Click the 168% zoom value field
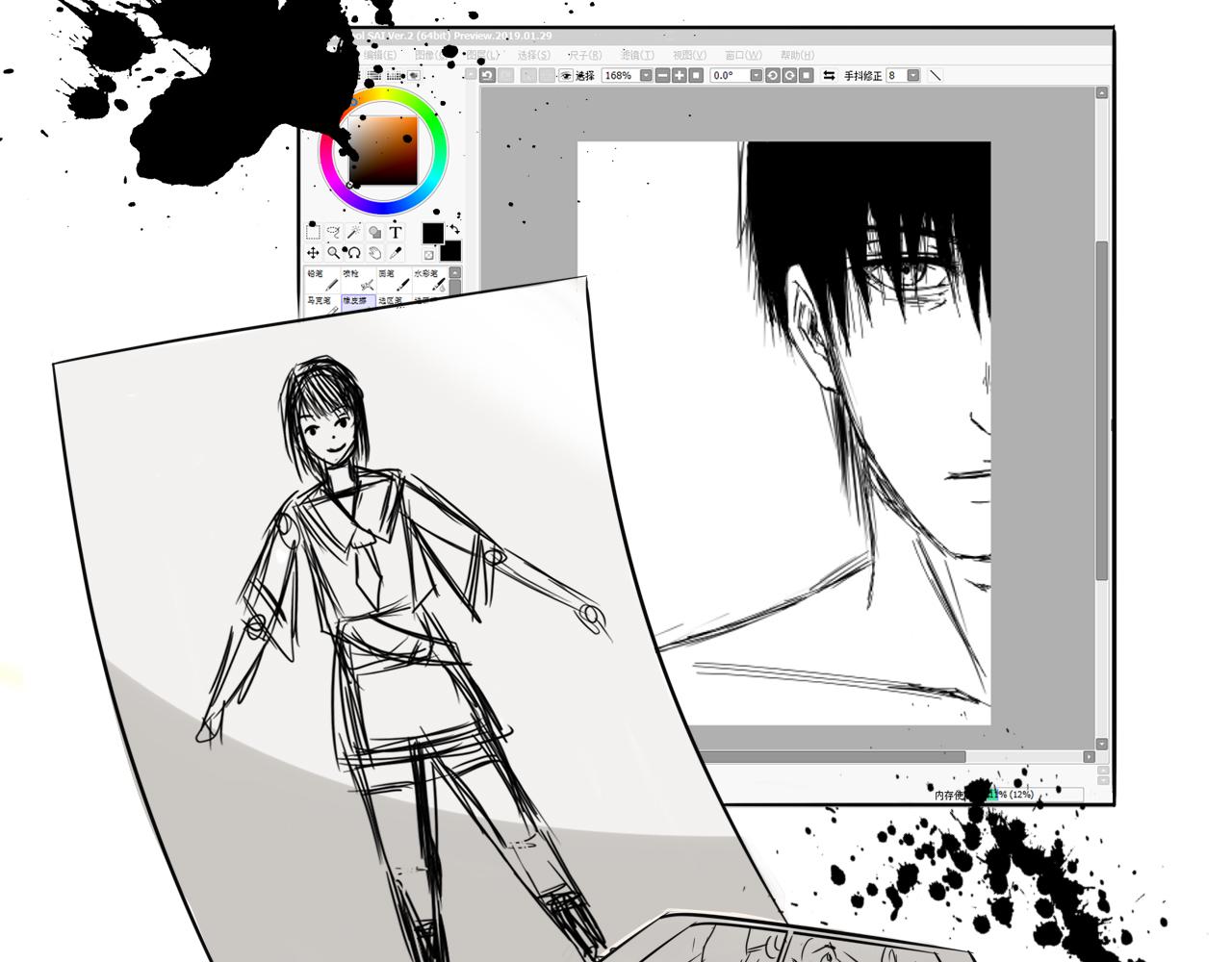This screenshot has height=962, width=1232. (x=621, y=75)
